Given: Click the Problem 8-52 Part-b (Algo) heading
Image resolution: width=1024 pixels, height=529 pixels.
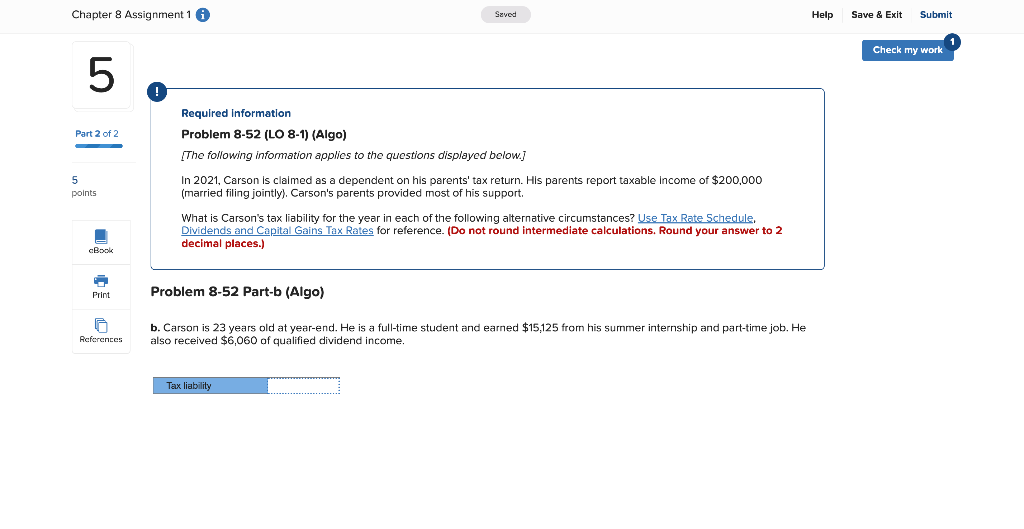Looking at the screenshot, I should coord(237,292).
